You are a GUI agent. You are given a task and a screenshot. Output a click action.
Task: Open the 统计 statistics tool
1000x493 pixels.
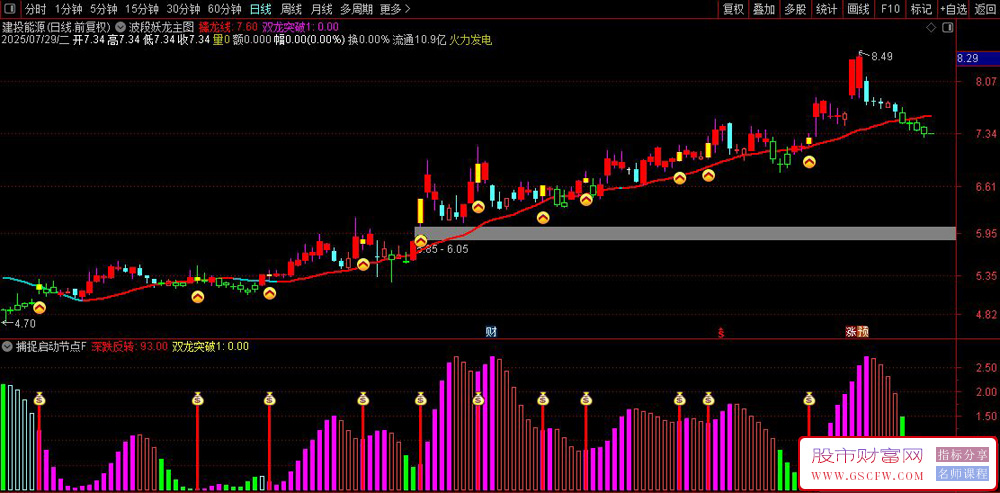coord(827,10)
